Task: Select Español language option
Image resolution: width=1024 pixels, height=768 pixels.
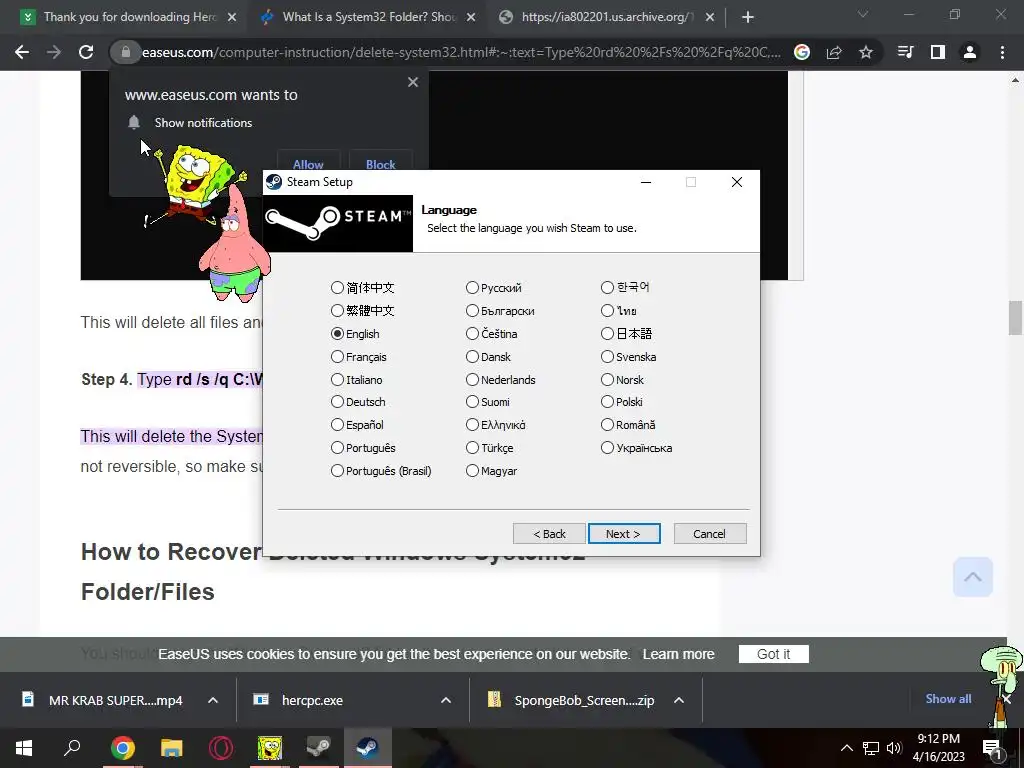Action: (337, 424)
